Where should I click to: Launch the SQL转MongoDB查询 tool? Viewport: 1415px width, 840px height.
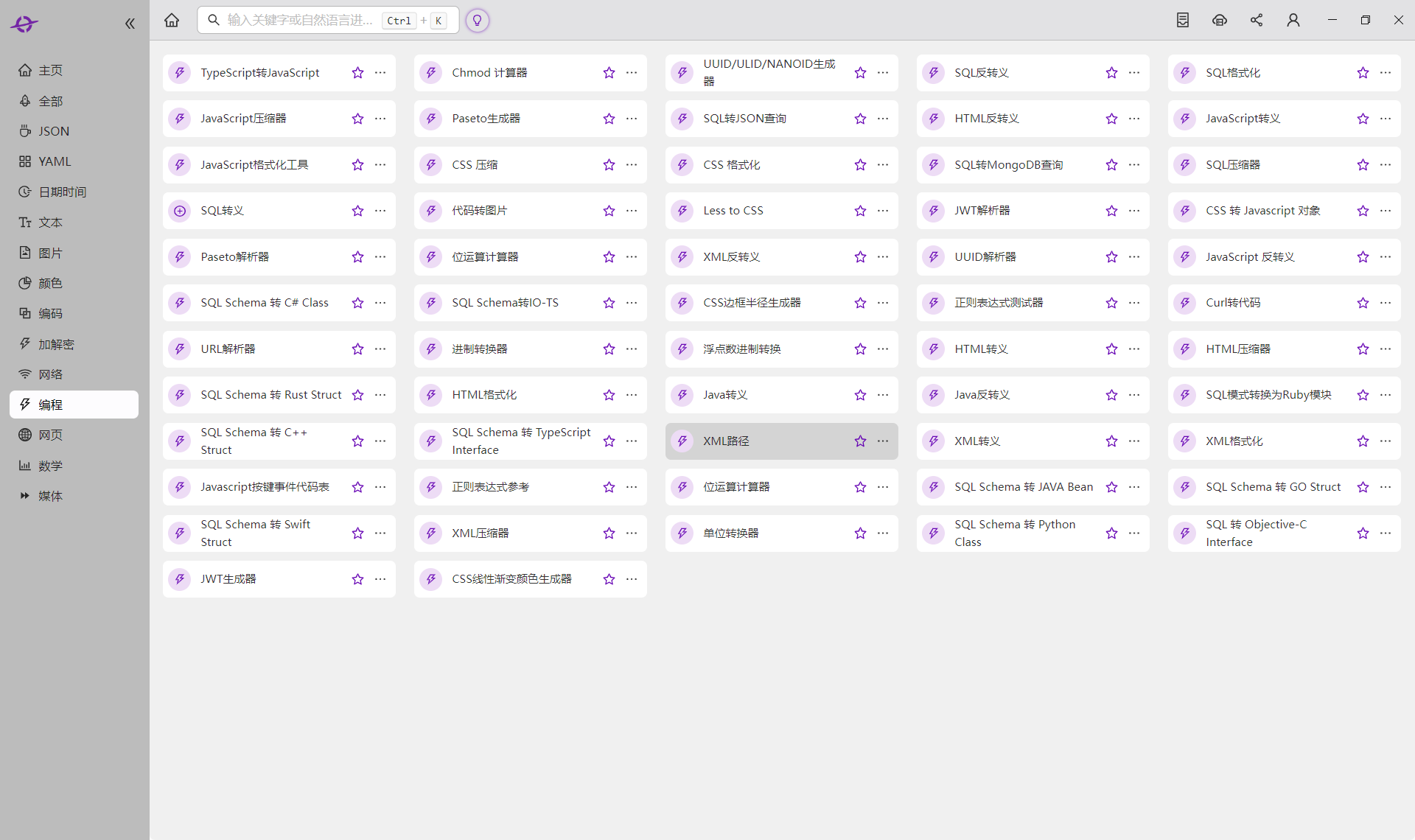tap(1033, 165)
